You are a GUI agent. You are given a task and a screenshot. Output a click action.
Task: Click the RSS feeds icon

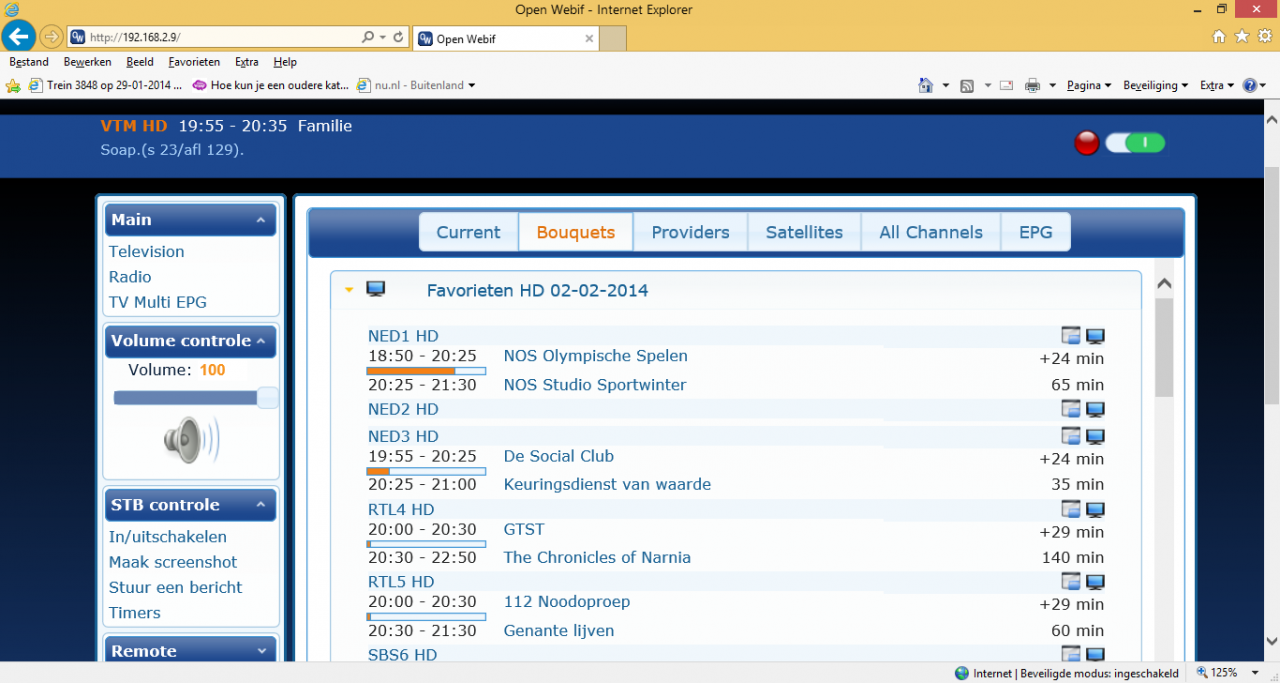coord(967,86)
